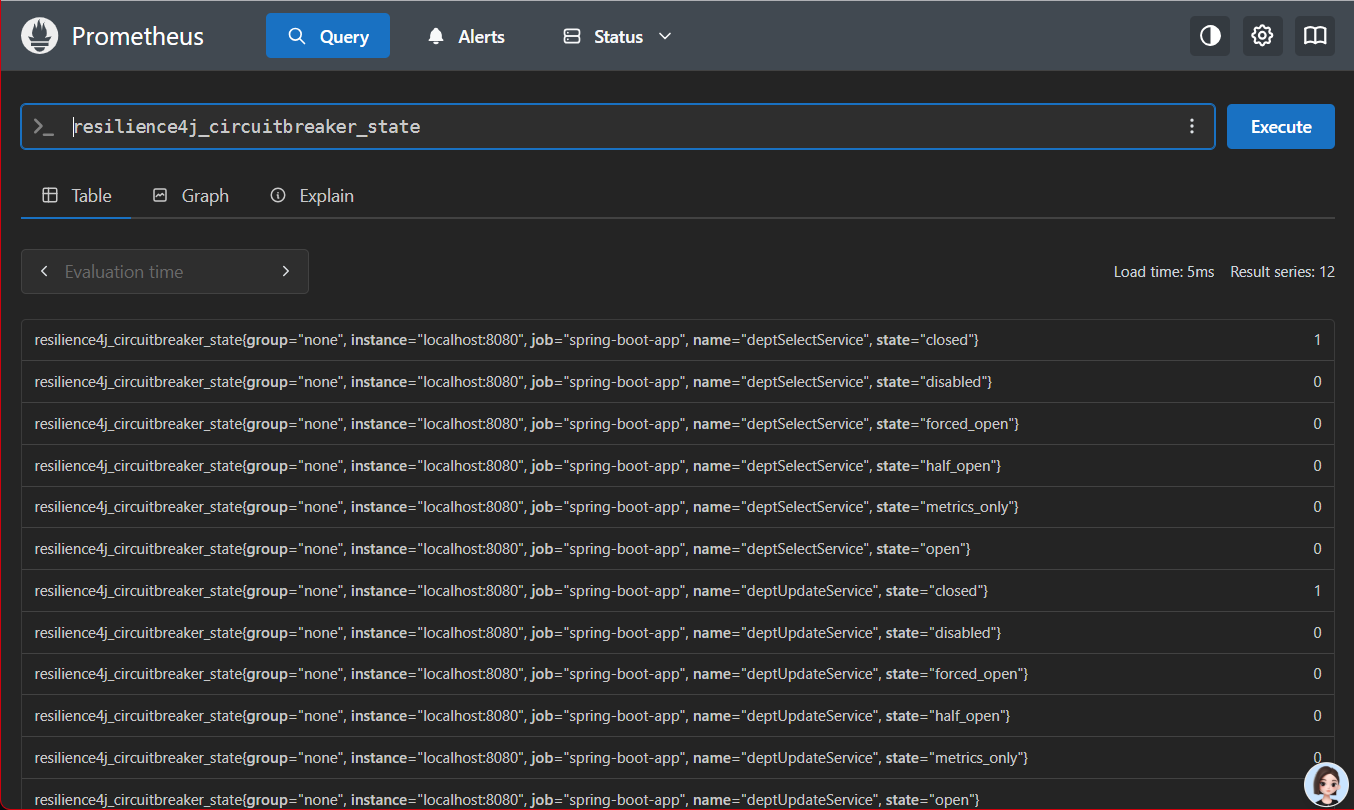The width and height of the screenshot is (1354, 810).
Task: Click the Result series: 12 text
Action: (x=1282, y=272)
